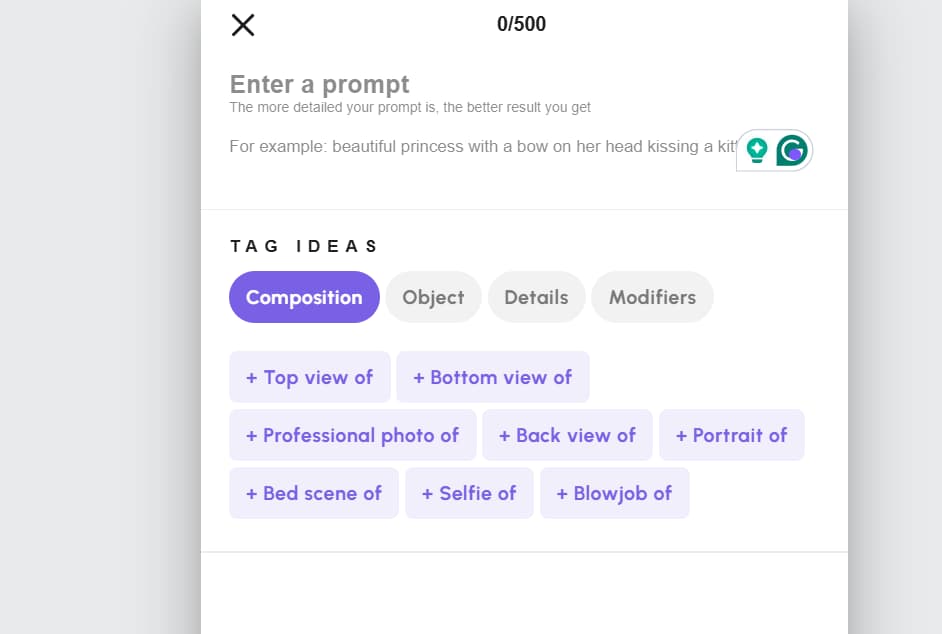Close the prompt dialog with the X icon
The height and width of the screenshot is (634, 942).
click(243, 25)
